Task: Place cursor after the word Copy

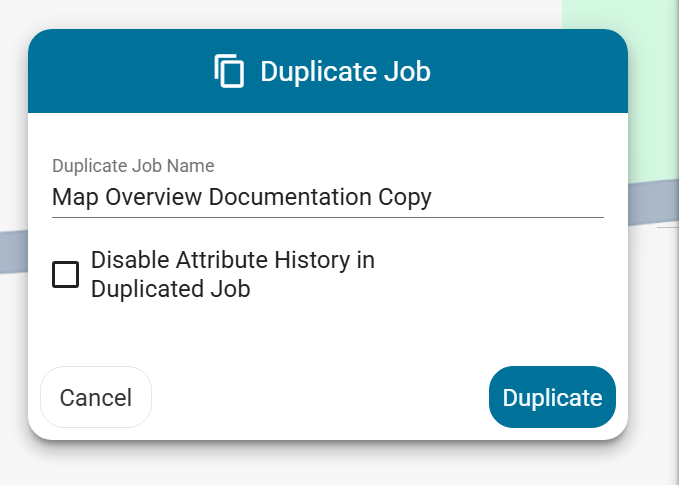Action: (433, 197)
